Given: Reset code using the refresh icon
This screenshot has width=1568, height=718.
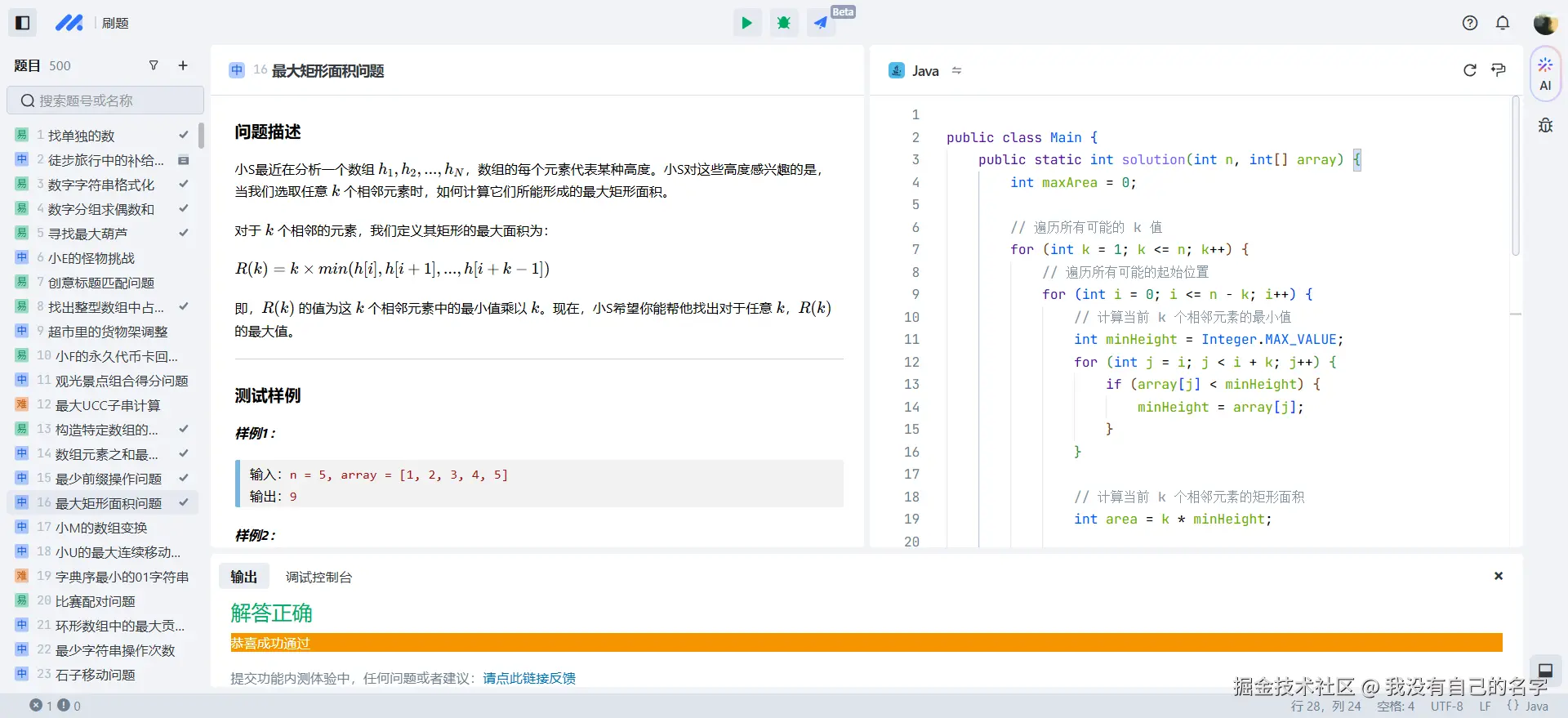Looking at the screenshot, I should click(x=1470, y=70).
